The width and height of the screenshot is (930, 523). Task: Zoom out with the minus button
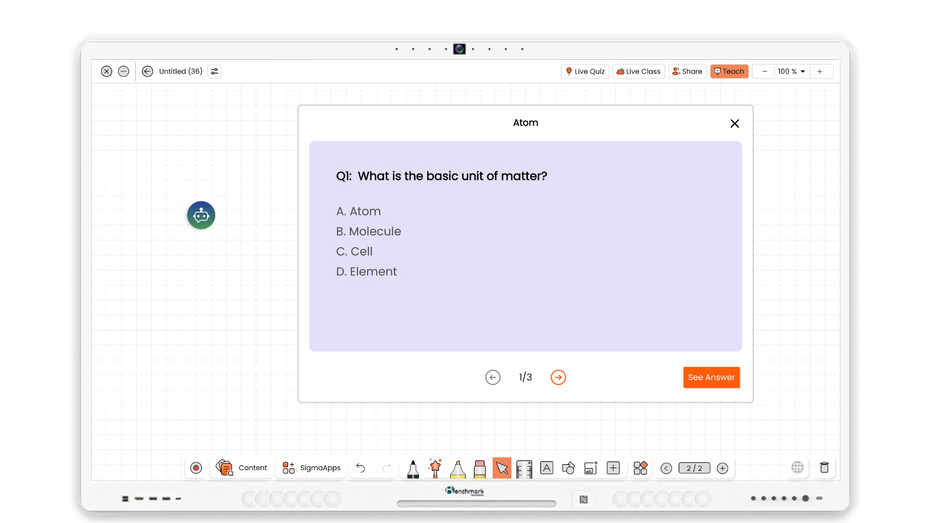(x=765, y=71)
